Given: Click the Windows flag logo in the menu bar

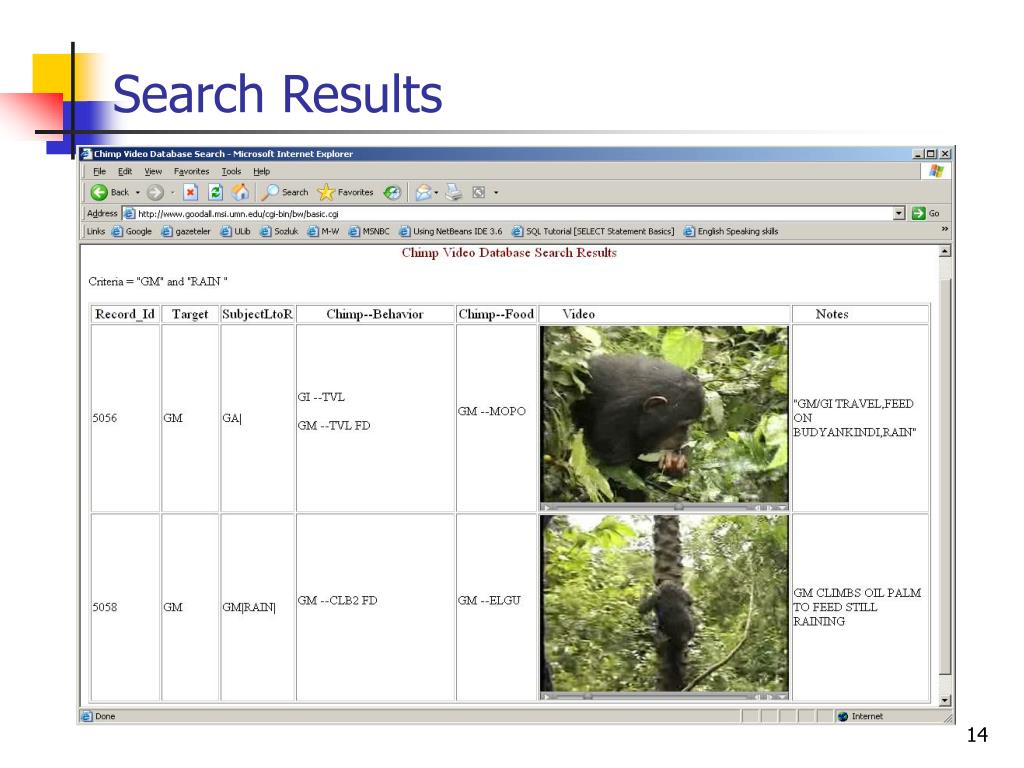Looking at the screenshot, I should coord(936,171).
